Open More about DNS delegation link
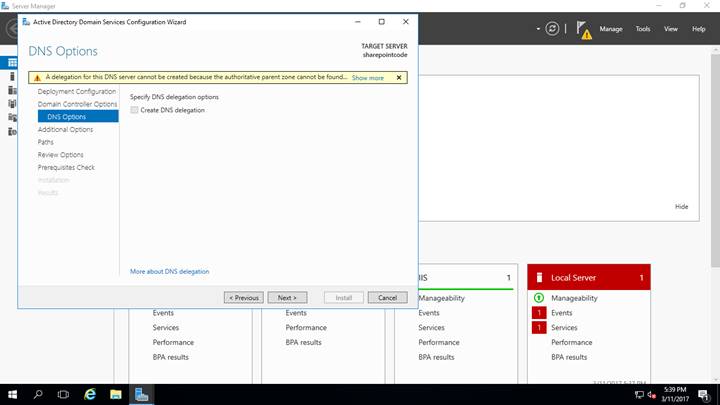 point(169,271)
